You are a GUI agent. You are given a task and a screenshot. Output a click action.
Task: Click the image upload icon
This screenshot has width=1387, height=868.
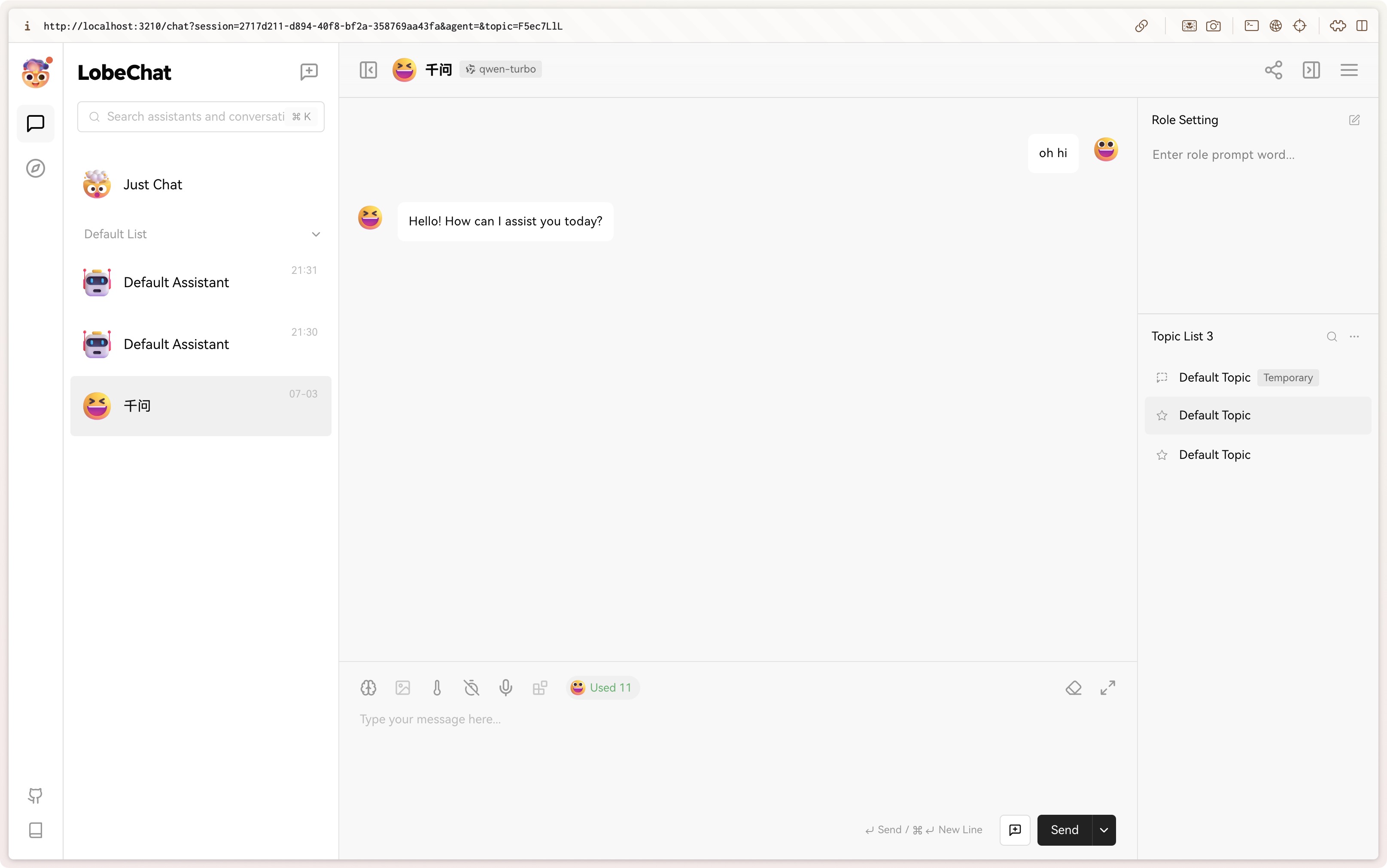point(402,688)
